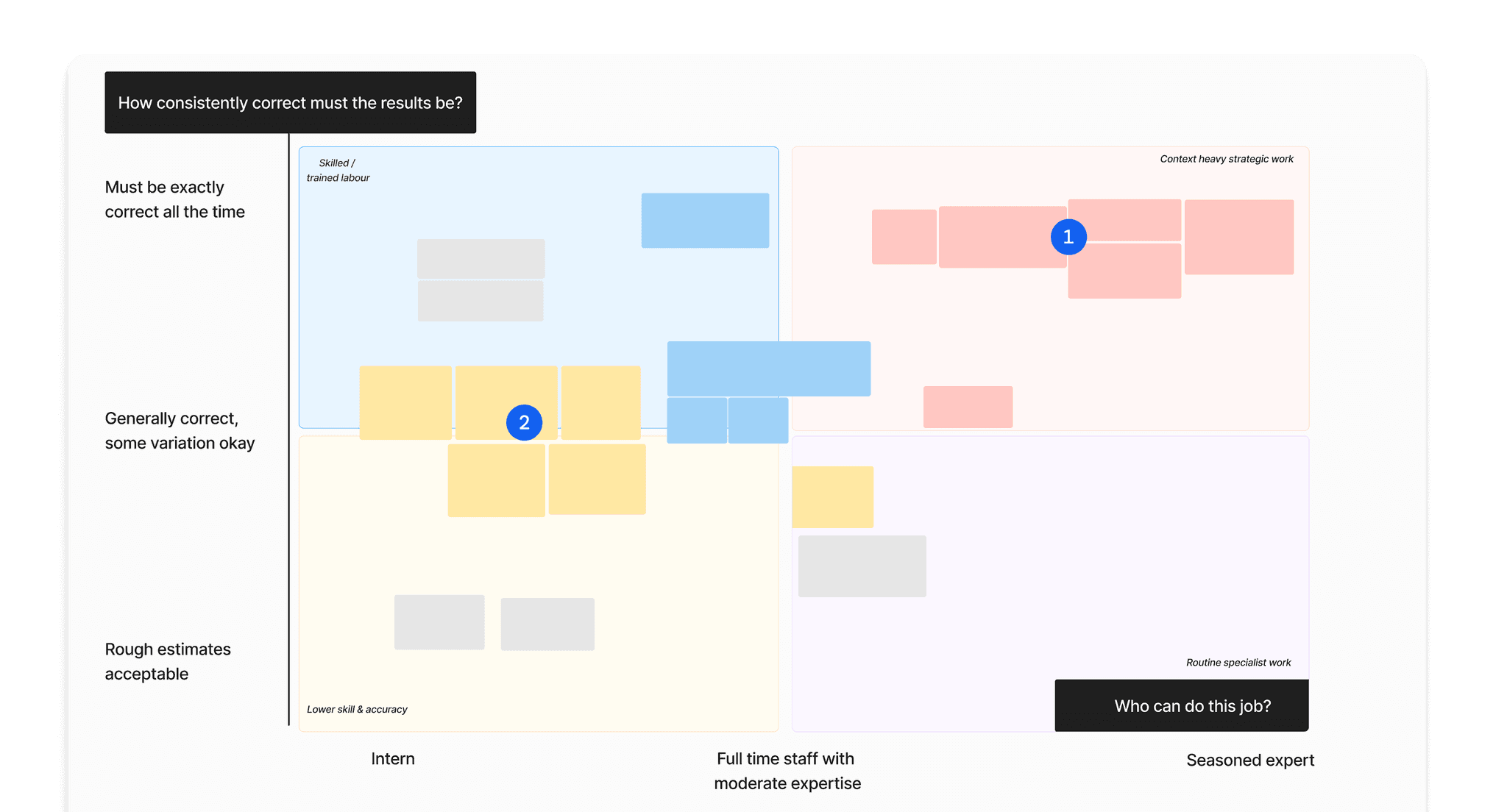The height and width of the screenshot is (812, 1507).
Task: Click the blue circle marker numbered 1
Action: tap(1068, 237)
